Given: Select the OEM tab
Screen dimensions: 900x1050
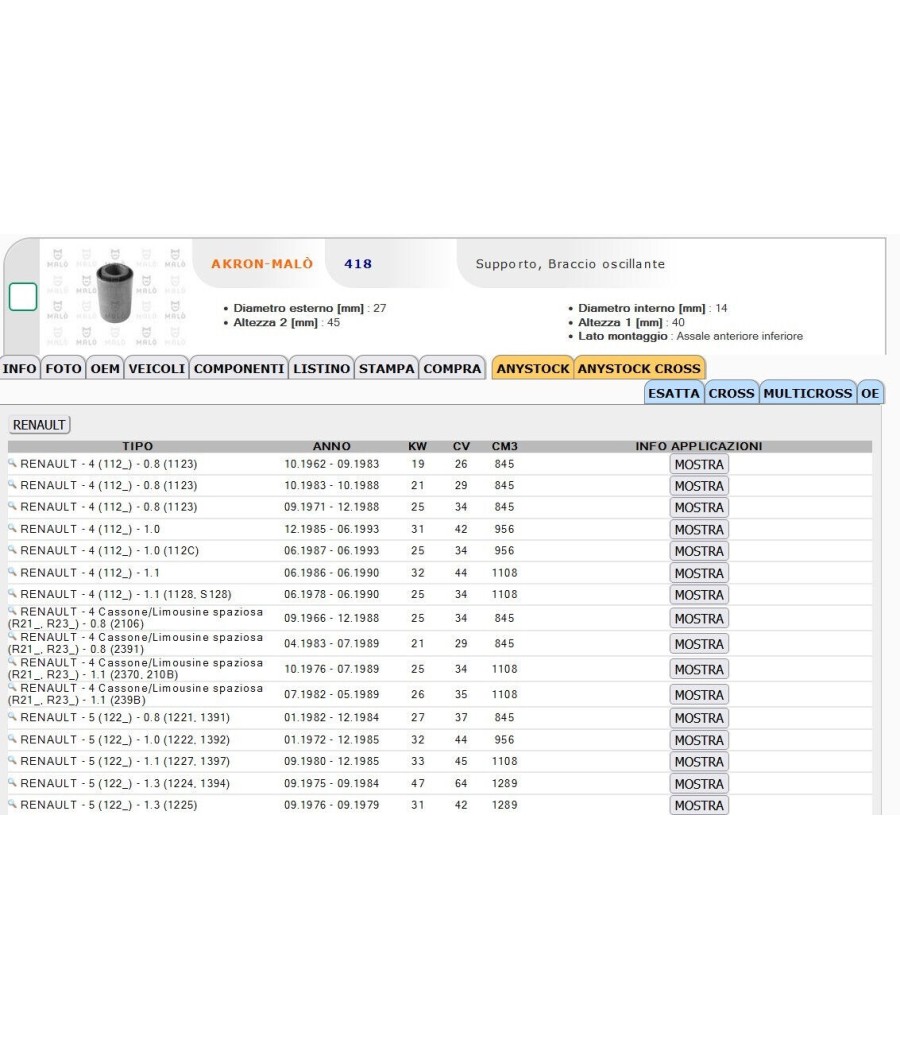Looking at the screenshot, I should 105,368.
